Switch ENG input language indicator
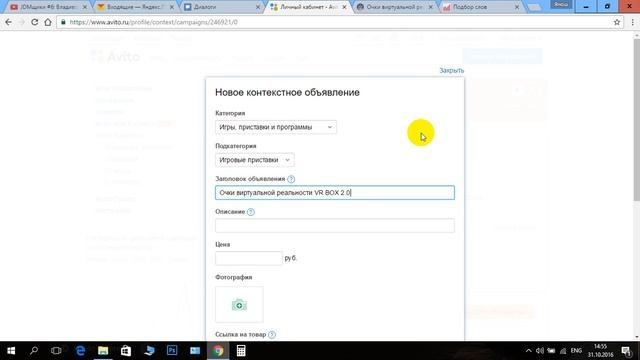 [x=576, y=351]
